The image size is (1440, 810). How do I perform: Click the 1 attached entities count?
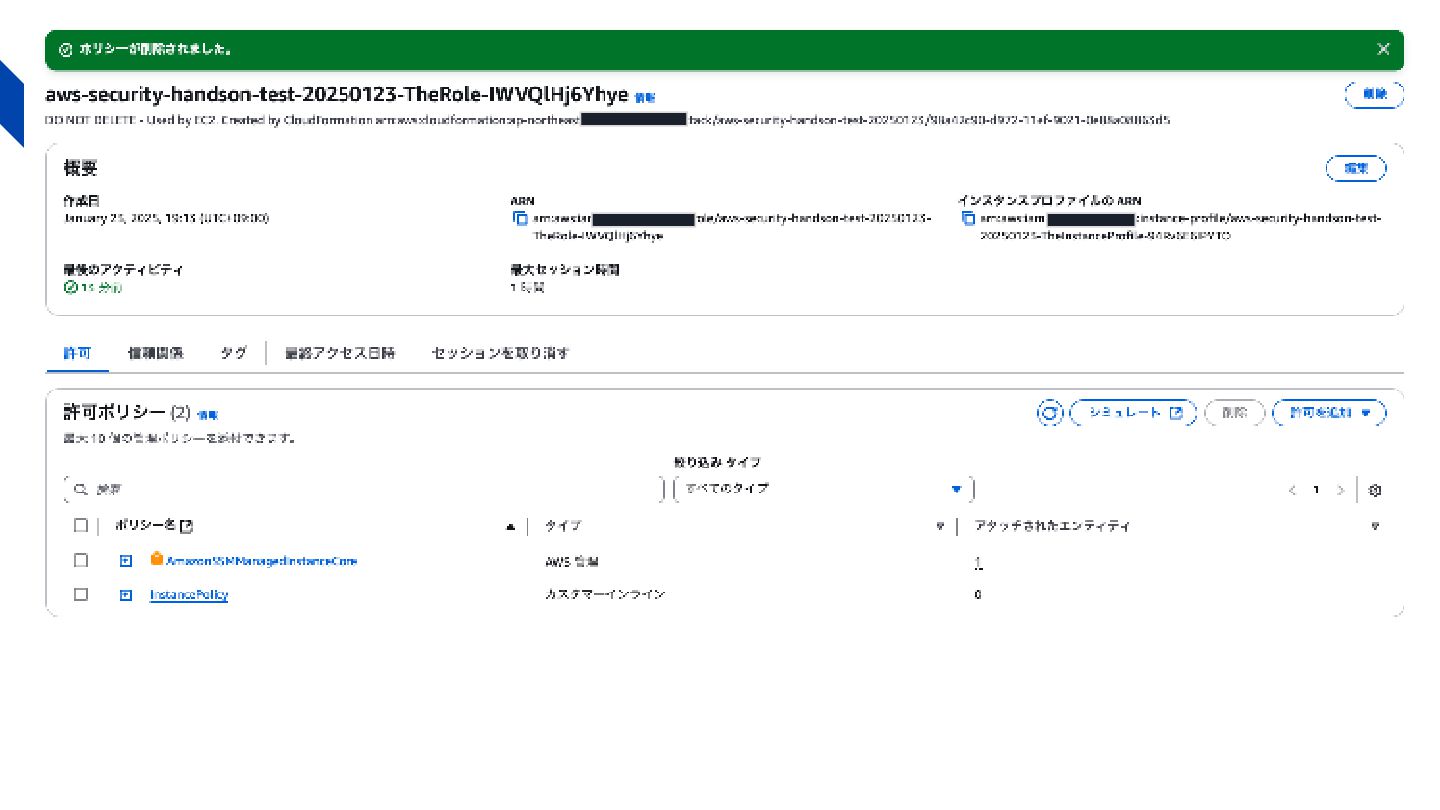click(978, 563)
